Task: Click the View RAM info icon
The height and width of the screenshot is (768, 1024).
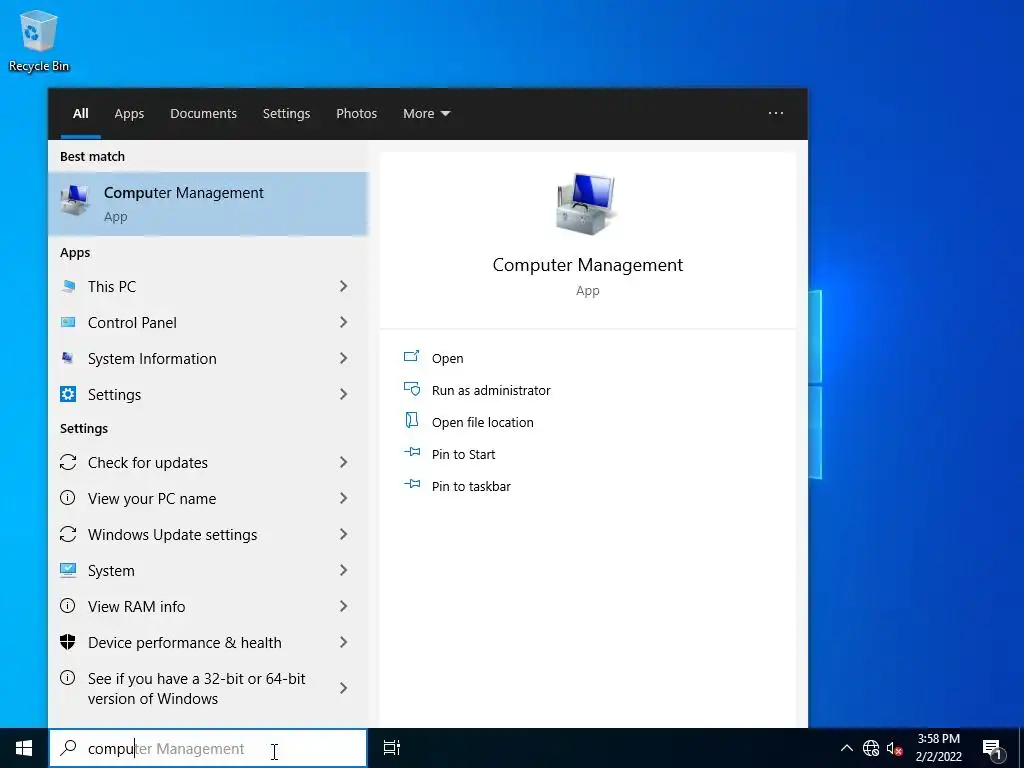Action: pyautogui.click(x=68, y=606)
